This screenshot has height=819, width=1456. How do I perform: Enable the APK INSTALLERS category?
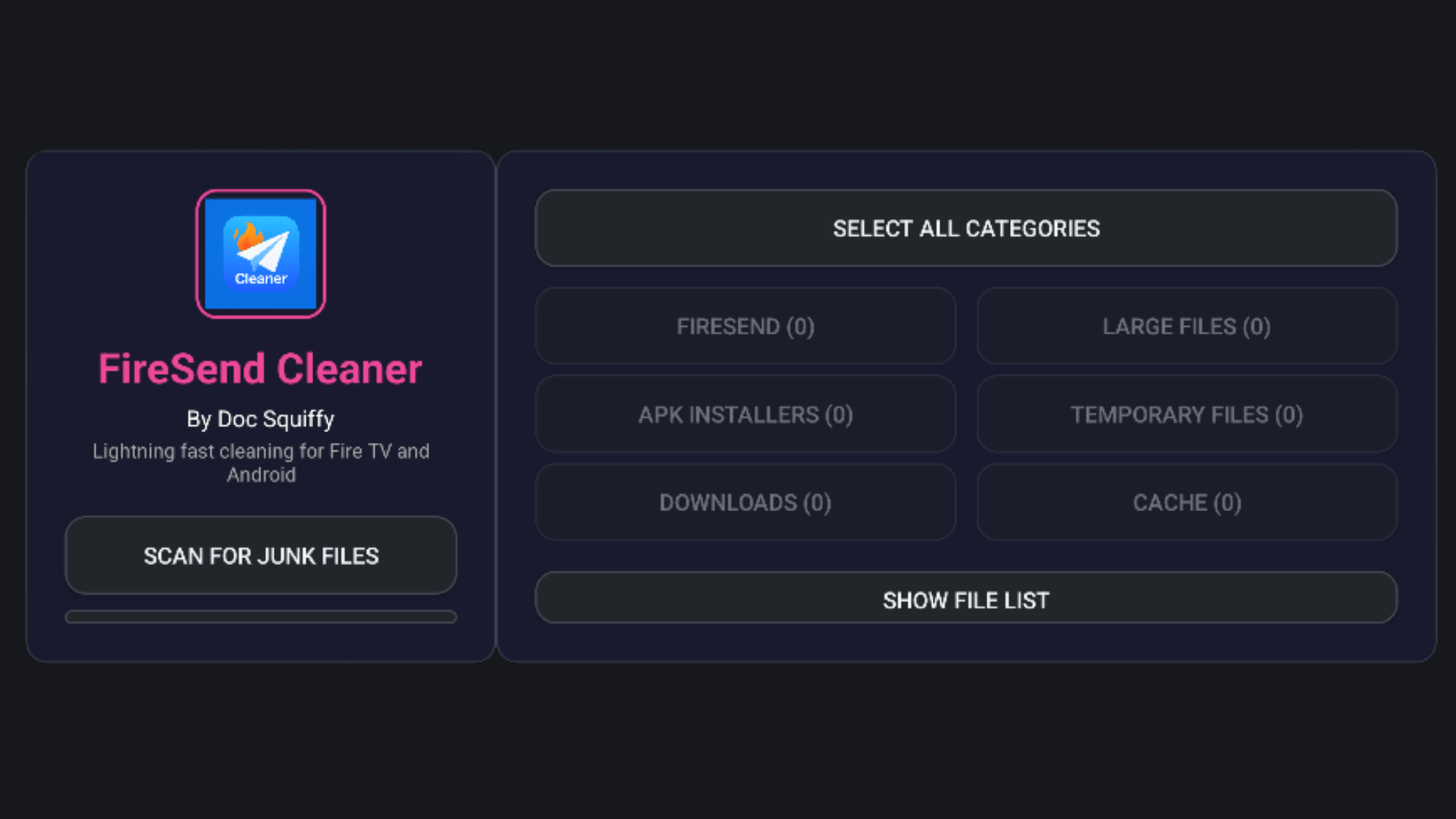pos(745,414)
